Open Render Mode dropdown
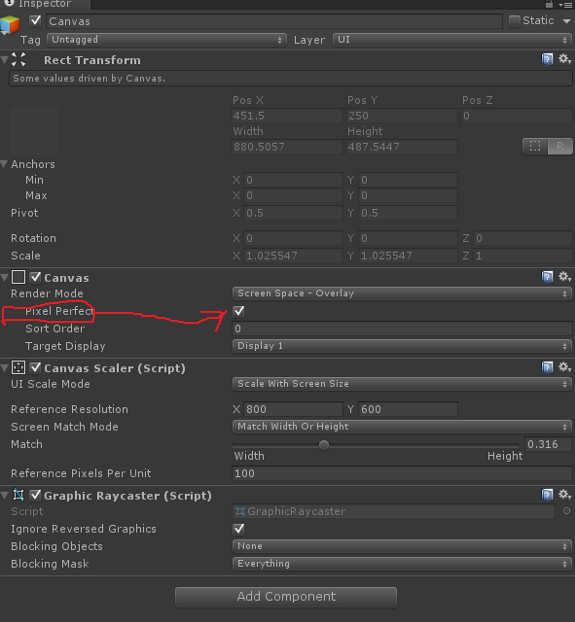 (x=402, y=294)
